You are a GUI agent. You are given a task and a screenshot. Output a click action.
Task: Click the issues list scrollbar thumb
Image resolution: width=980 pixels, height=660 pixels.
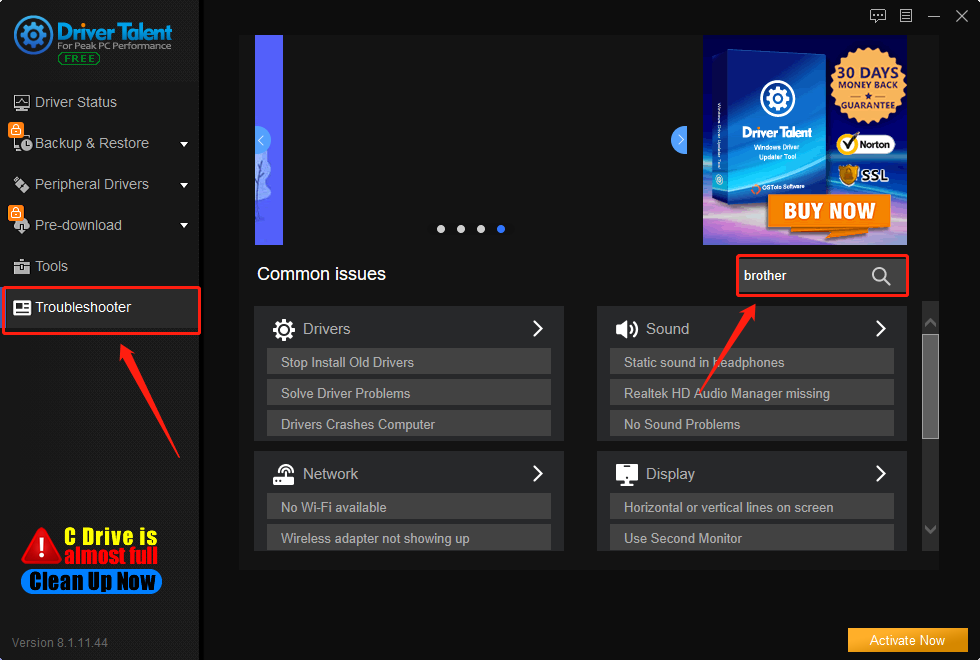pos(931,386)
